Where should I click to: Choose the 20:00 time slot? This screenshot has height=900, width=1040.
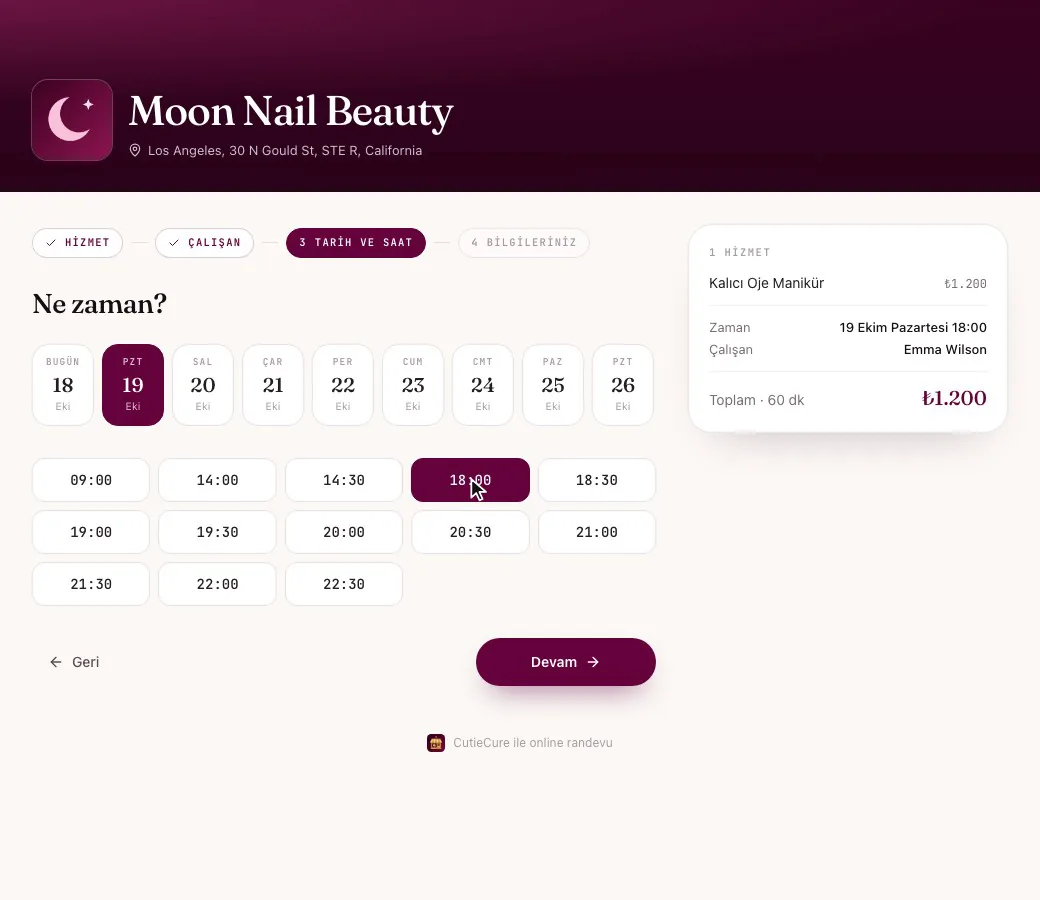[344, 532]
